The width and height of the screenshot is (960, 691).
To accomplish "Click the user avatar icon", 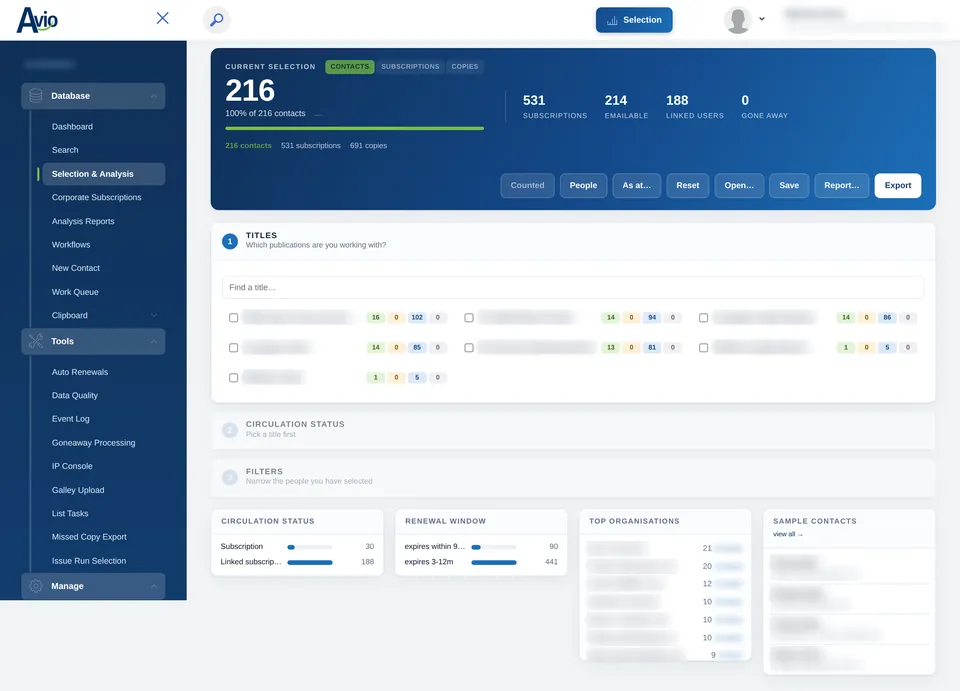I will [738, 20].
